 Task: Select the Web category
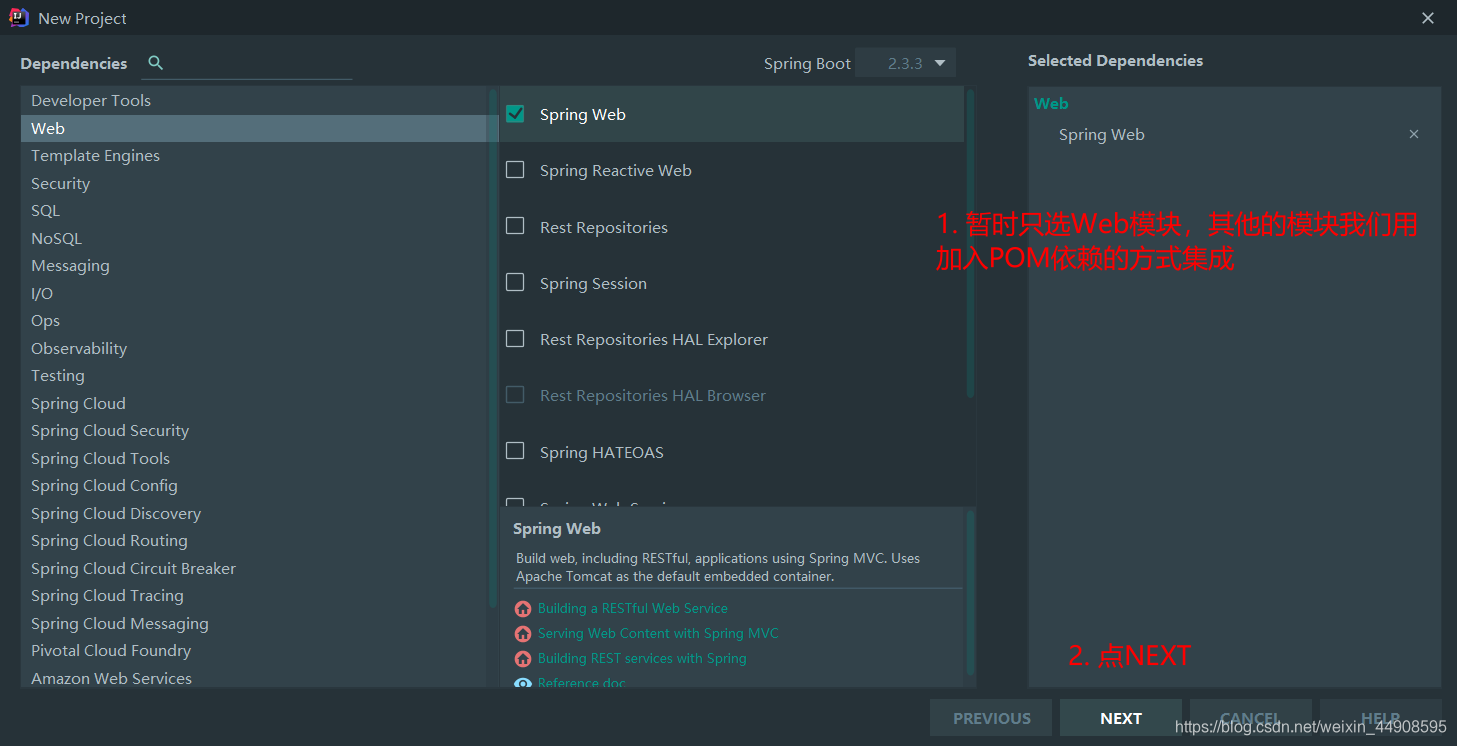coord(255,128)
